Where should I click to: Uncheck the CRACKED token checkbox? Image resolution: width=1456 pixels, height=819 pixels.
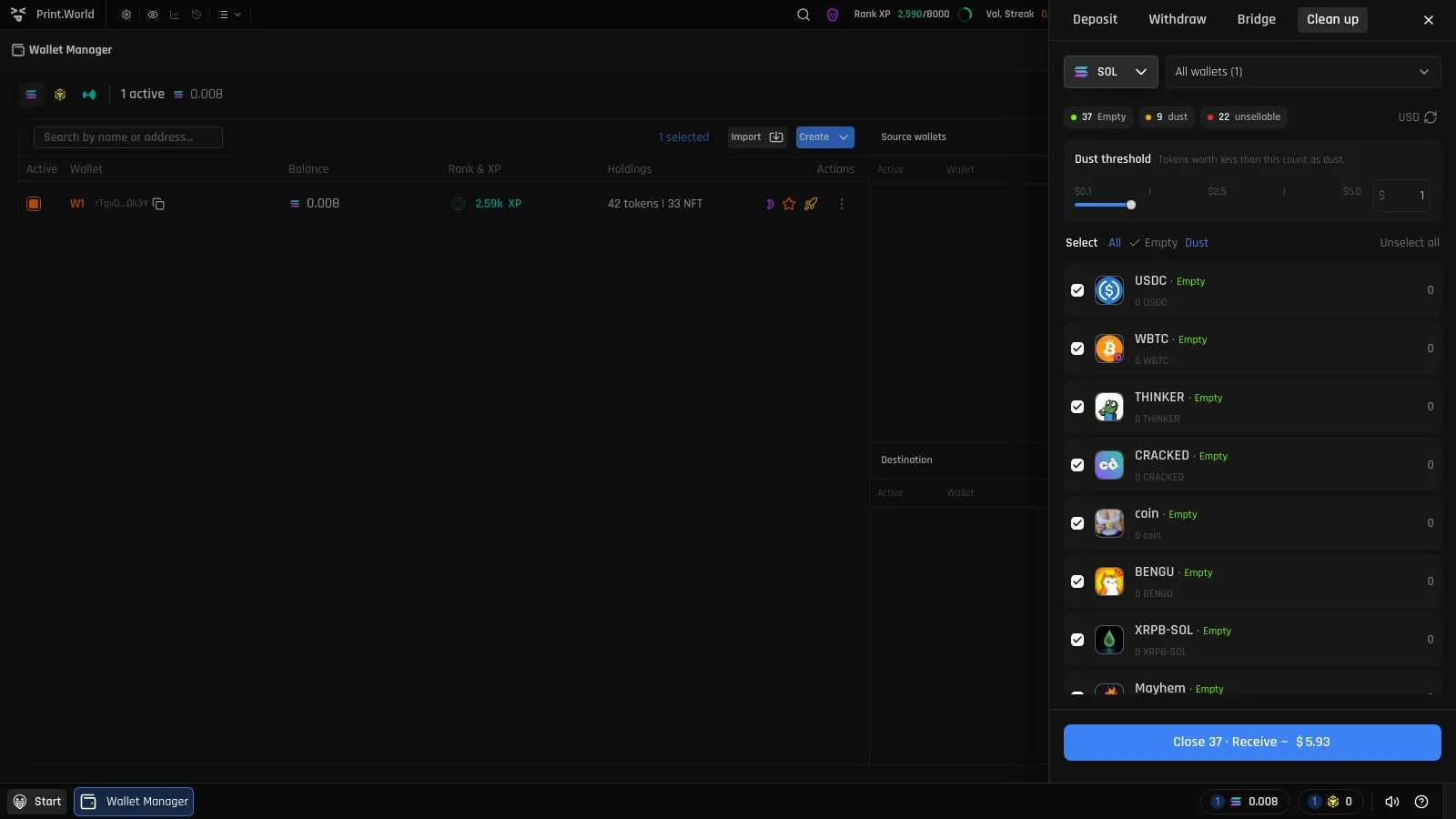[1077, 465]
